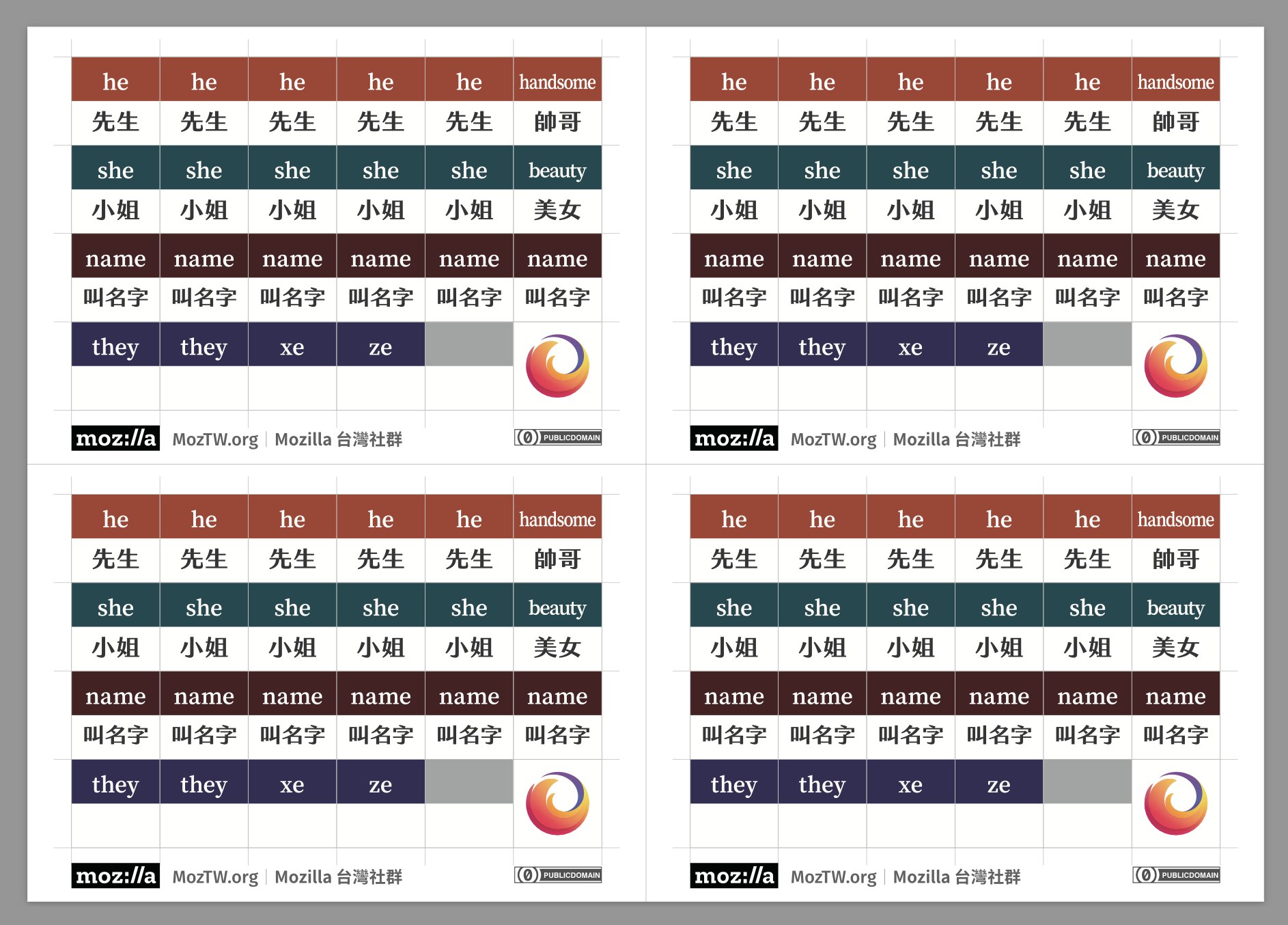Image resolution: width=1288 pixels, height=925 pixels.
Task: Click the moz://a logo in the top-right card
Action: point(733,439)
